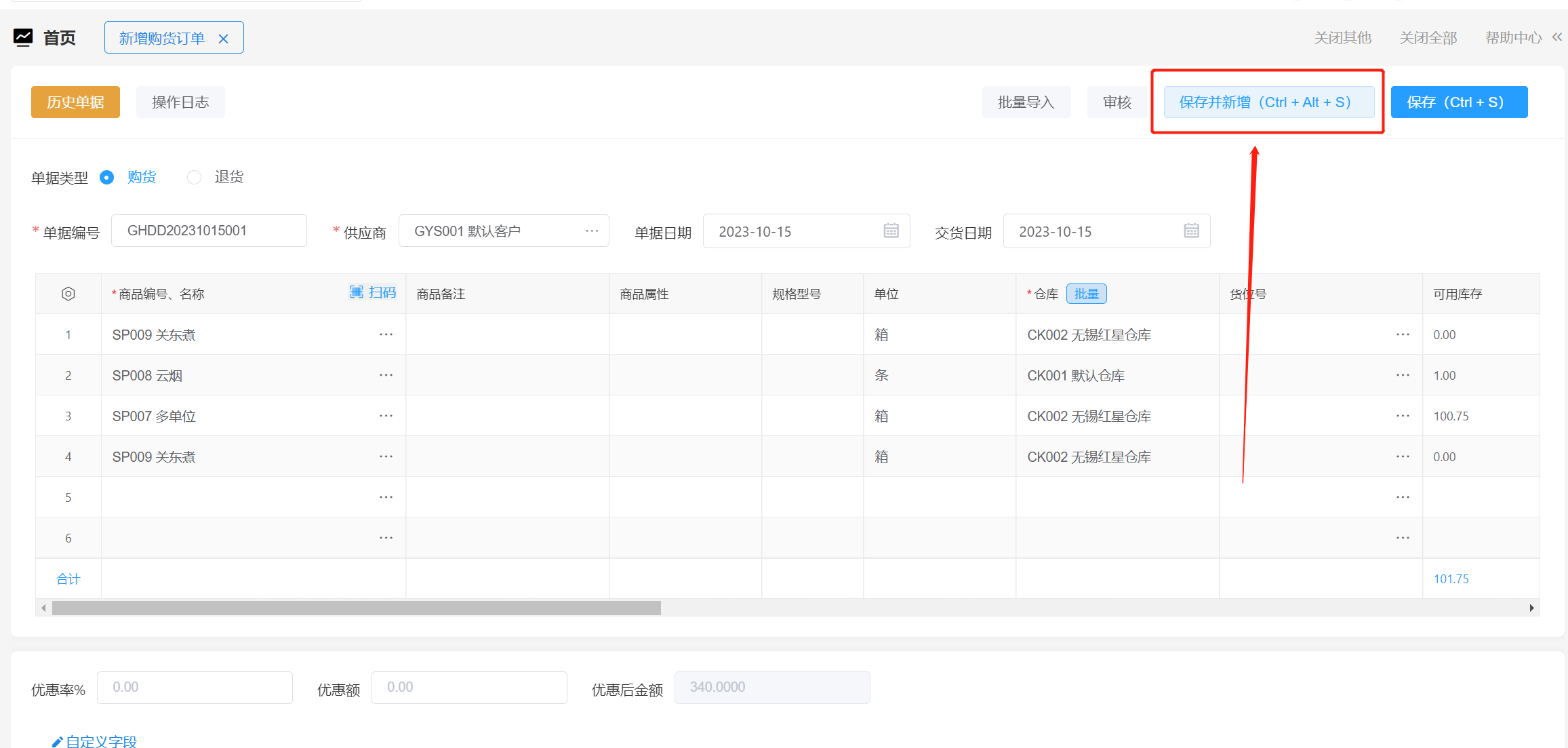Open 货位号 picker ellipsis in row 2
1568x748 pixels.
pyautogui.click(x=1403, y=375)
